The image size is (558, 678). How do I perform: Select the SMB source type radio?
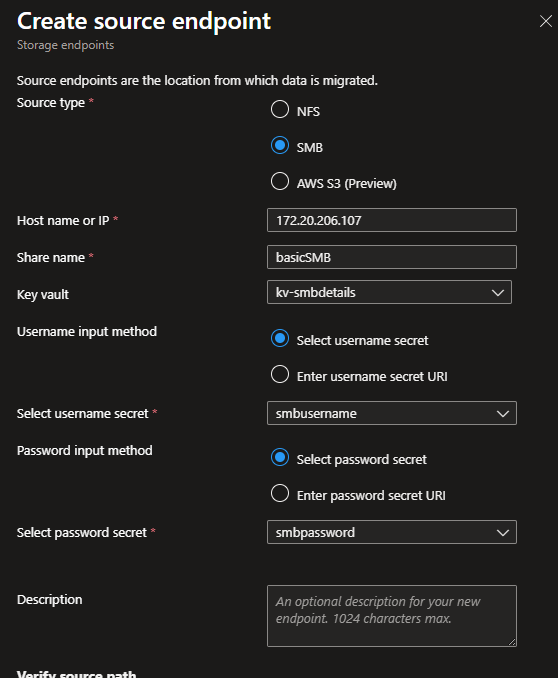(280, 145)
